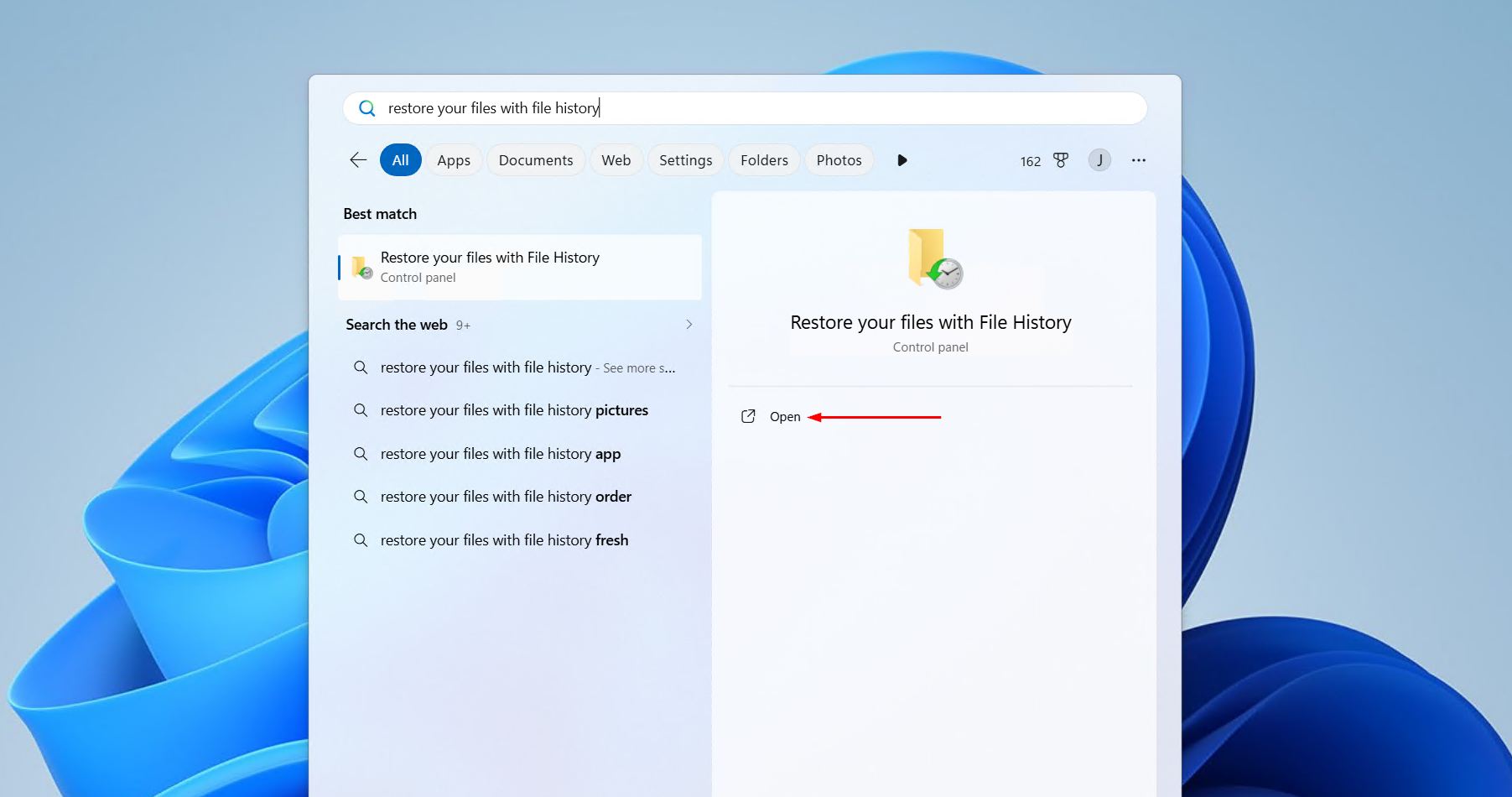1512x797 pixels.
Task: Switch to the Photos filter tab
Action: 839,160
